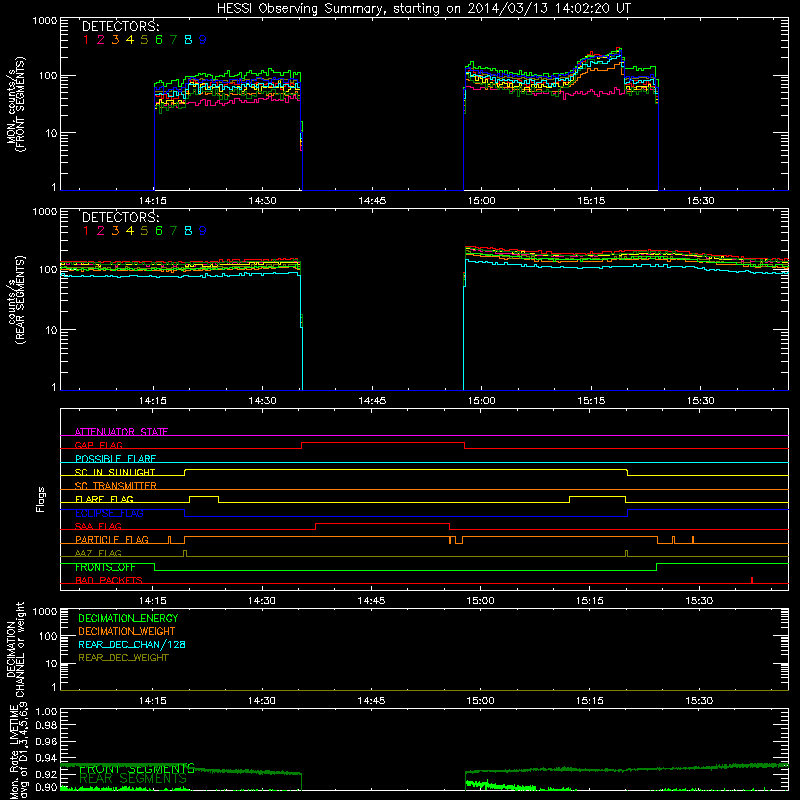Click the 14:15 tick under front segments plot
Screen dimensions: 800x800
point(153,201)
